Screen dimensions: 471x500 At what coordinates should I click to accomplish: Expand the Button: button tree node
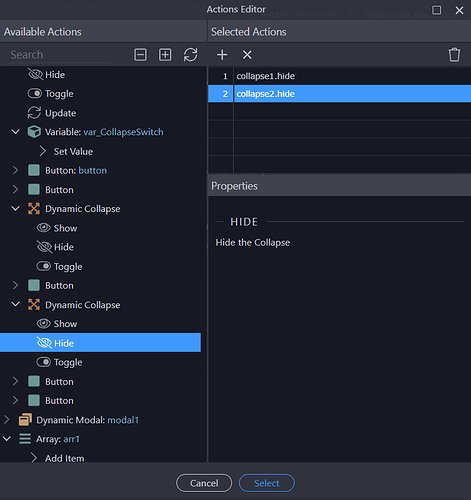15,170
